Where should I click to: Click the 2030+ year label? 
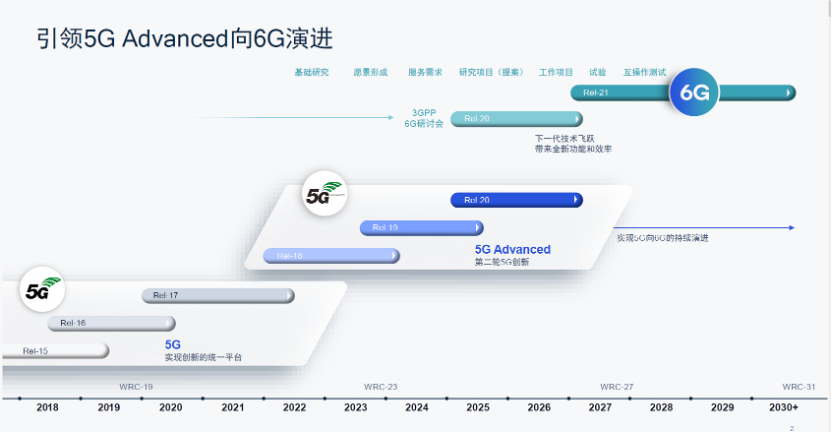click(x=783, y=408)
